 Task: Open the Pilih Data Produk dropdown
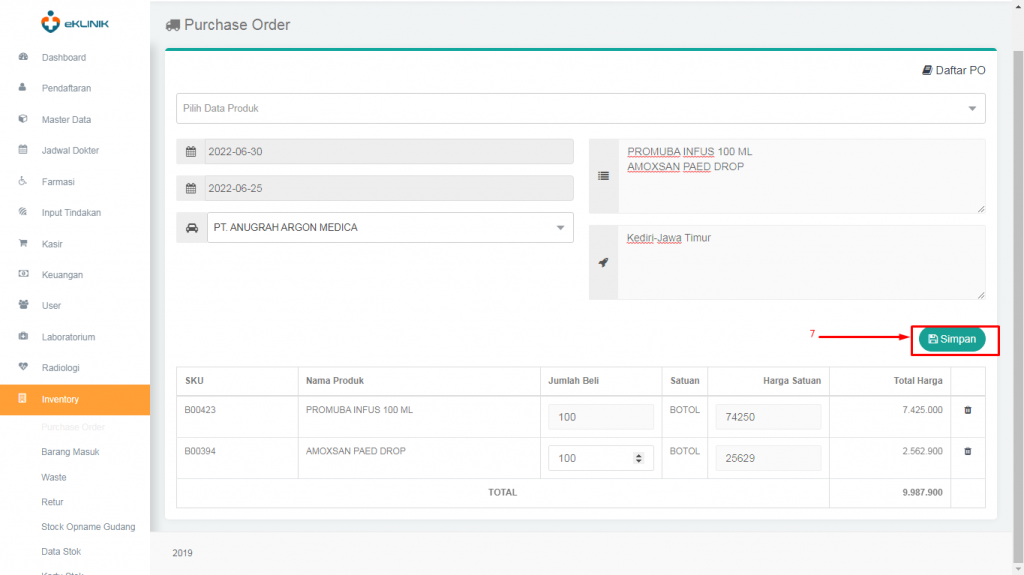581,108
